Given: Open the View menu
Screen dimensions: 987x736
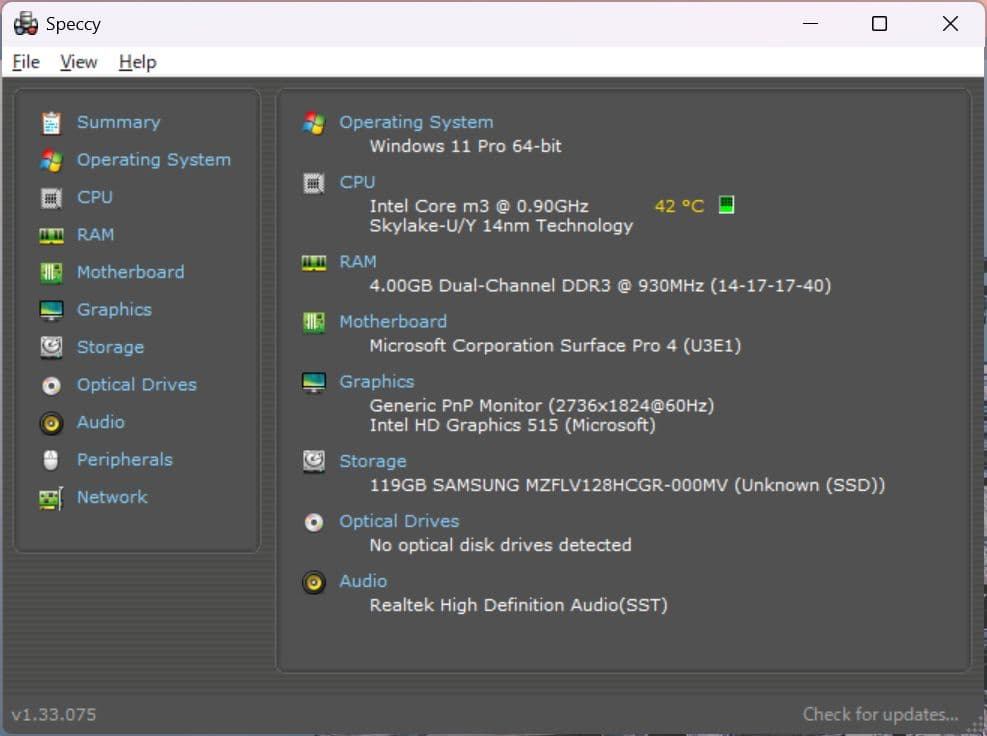Looking at the screenshot, I should coord(79,62).
